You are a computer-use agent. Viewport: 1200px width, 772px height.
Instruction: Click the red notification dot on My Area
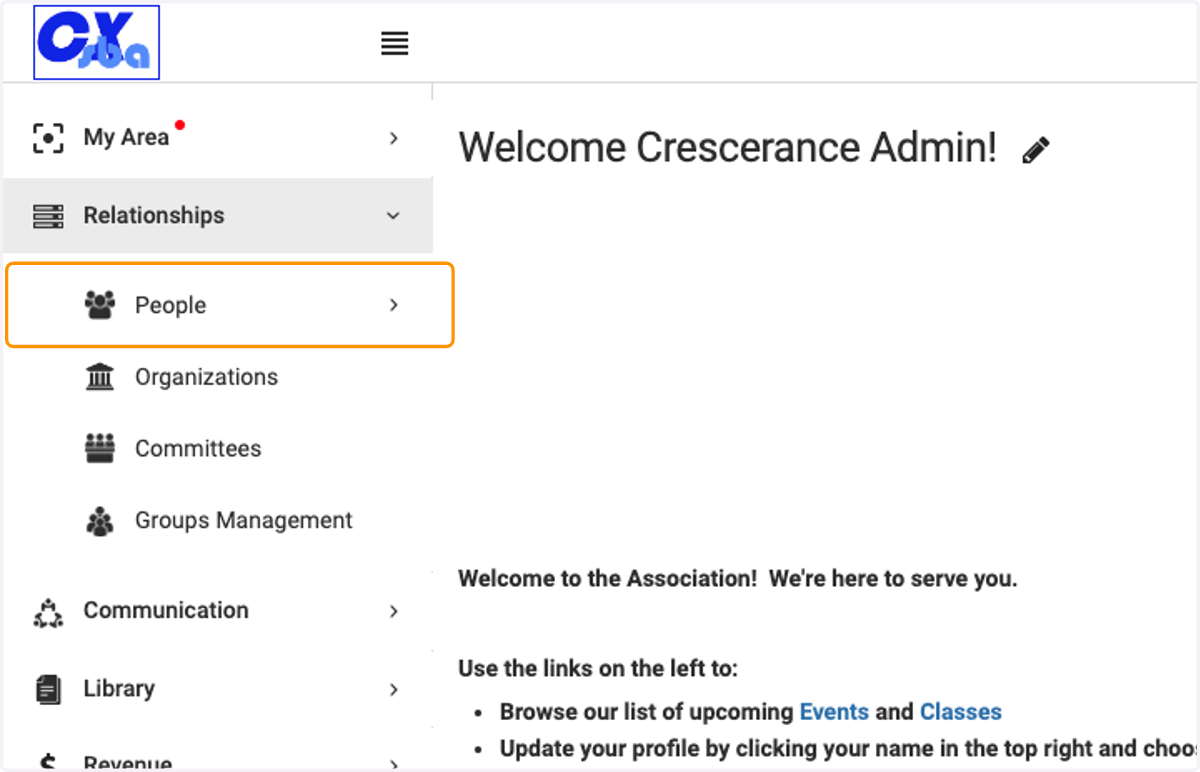(180, 125)
